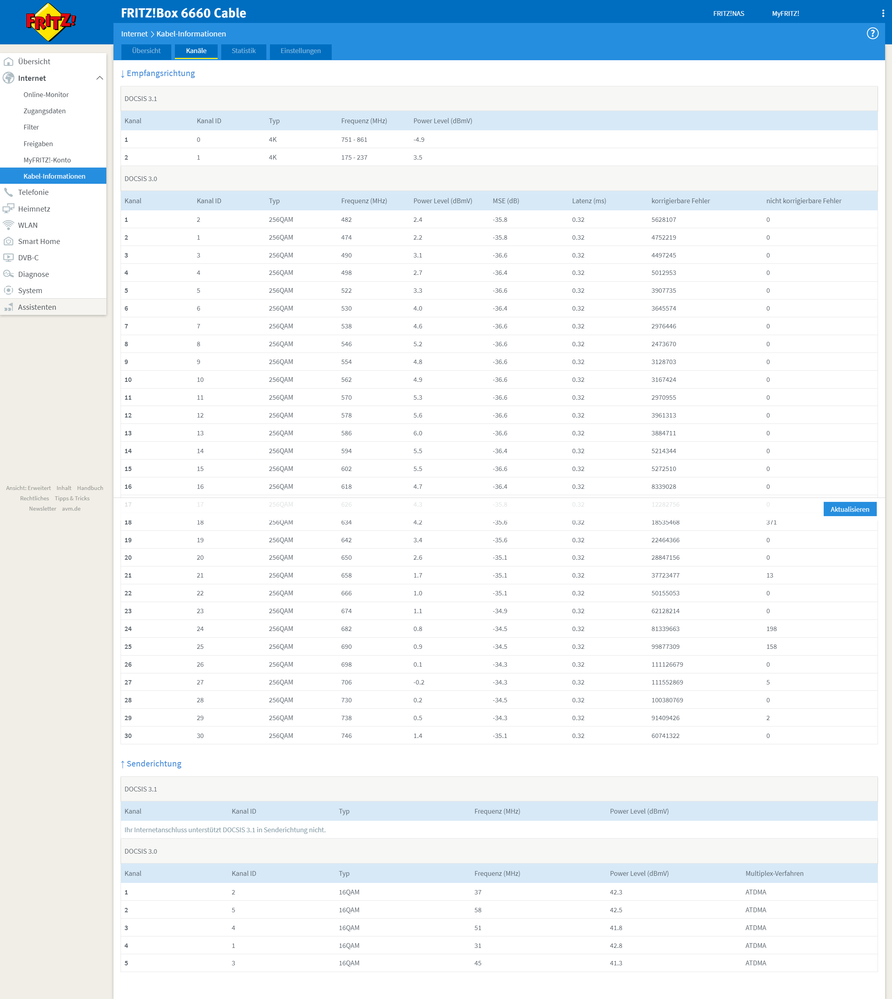892x999 pixels.
Task: Click upstream power level 41.3
Action: [x=615, y=963]
